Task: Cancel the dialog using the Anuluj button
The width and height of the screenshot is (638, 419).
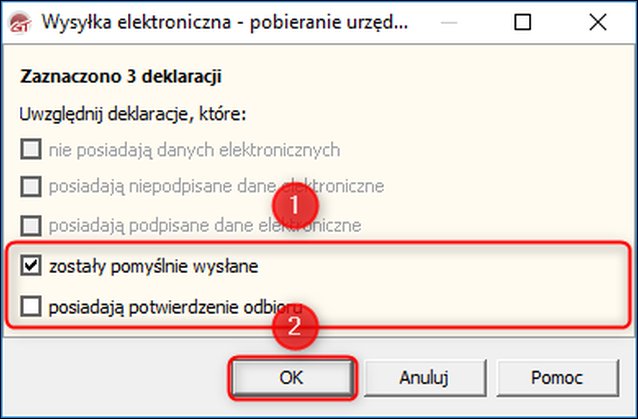Action: [424, 378]
